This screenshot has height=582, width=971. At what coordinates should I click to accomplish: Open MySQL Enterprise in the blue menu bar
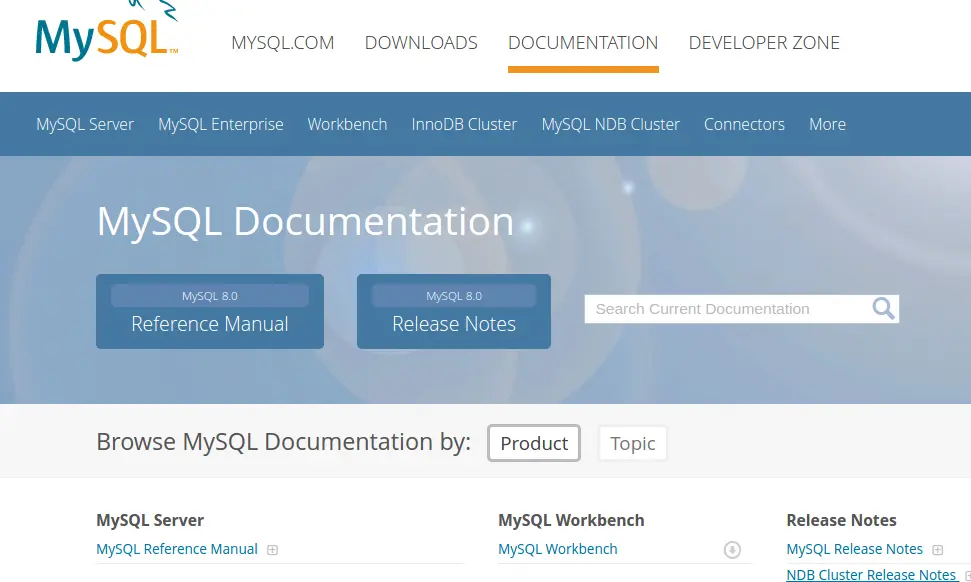(x=220, y=124)
